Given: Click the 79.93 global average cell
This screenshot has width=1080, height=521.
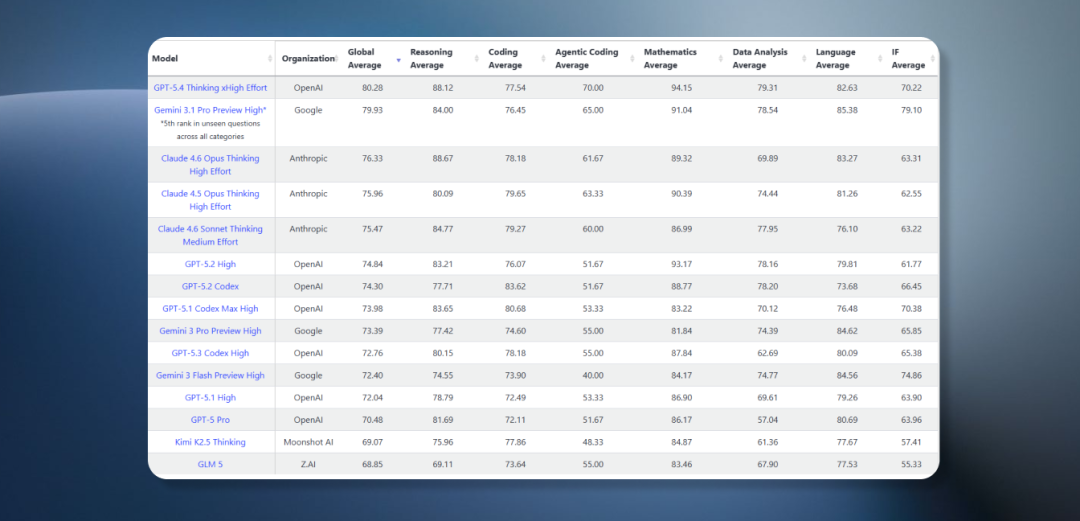Looking at the screenshot, I should click(373, 110).
